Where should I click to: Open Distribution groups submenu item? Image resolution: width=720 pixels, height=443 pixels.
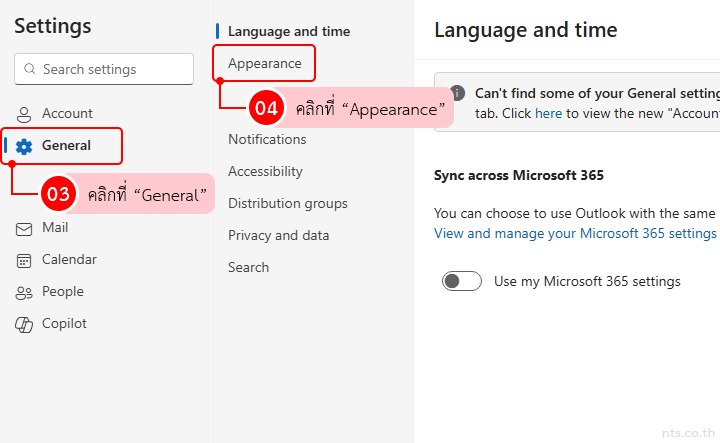point(288,203)
